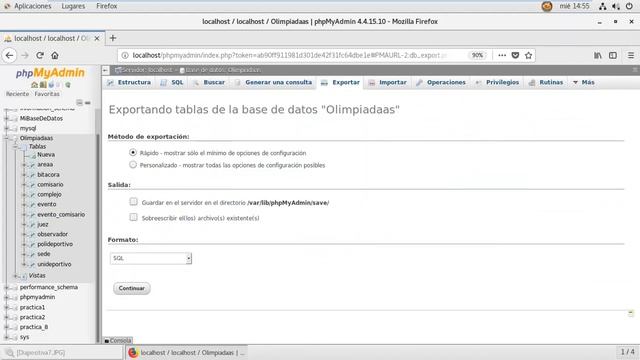Open a new Firefox tab

pyautogui.click(x=113, y=38)
